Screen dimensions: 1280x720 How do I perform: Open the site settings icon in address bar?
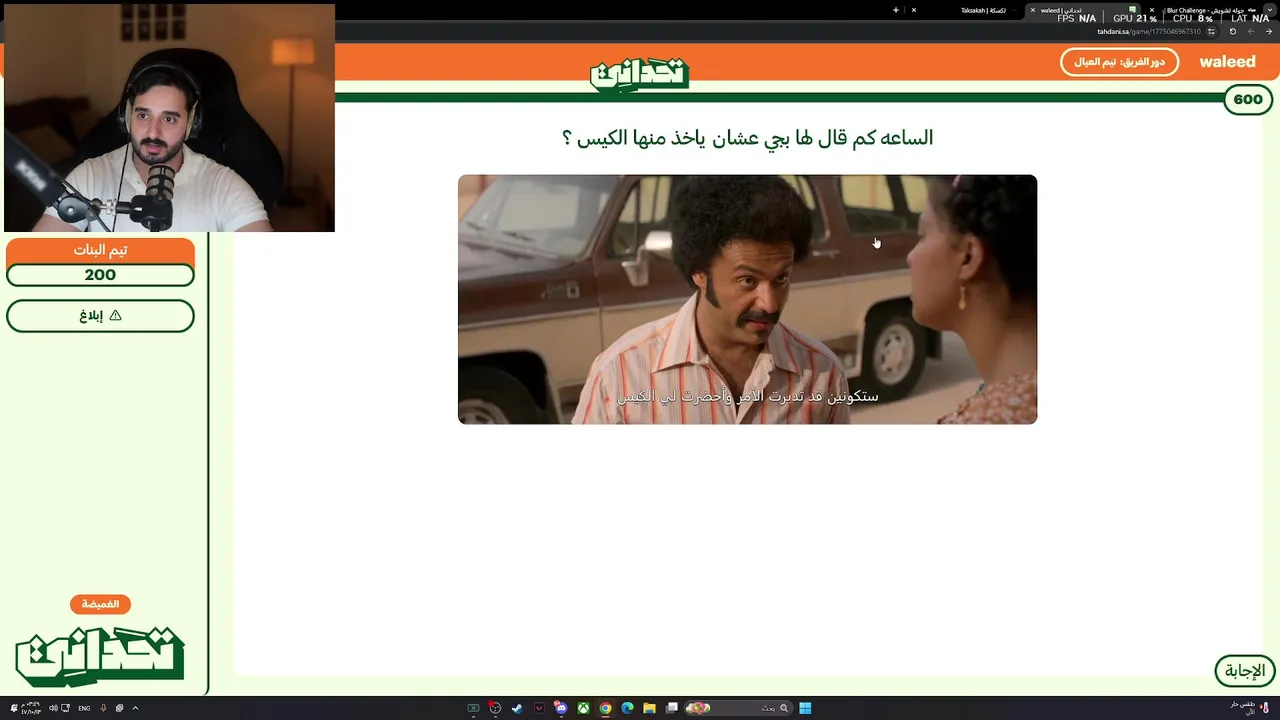[x=1211, y=31]
